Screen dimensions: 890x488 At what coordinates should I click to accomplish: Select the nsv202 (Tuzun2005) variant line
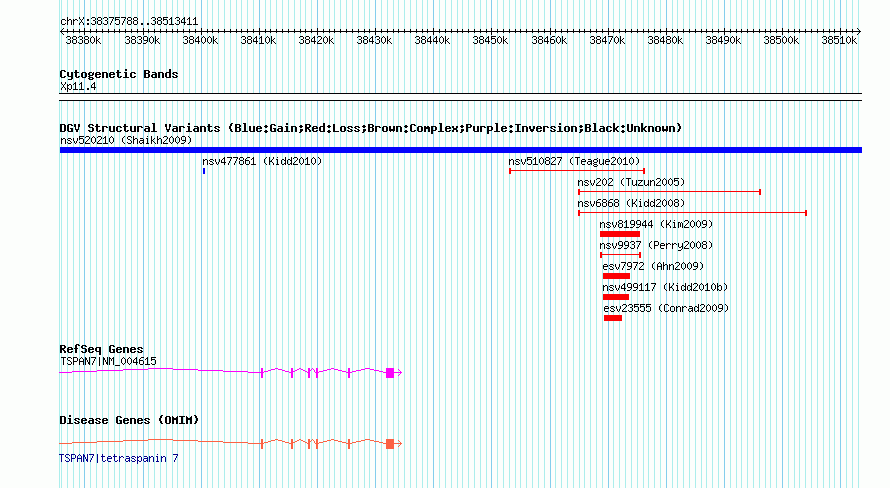coord(669,192)
